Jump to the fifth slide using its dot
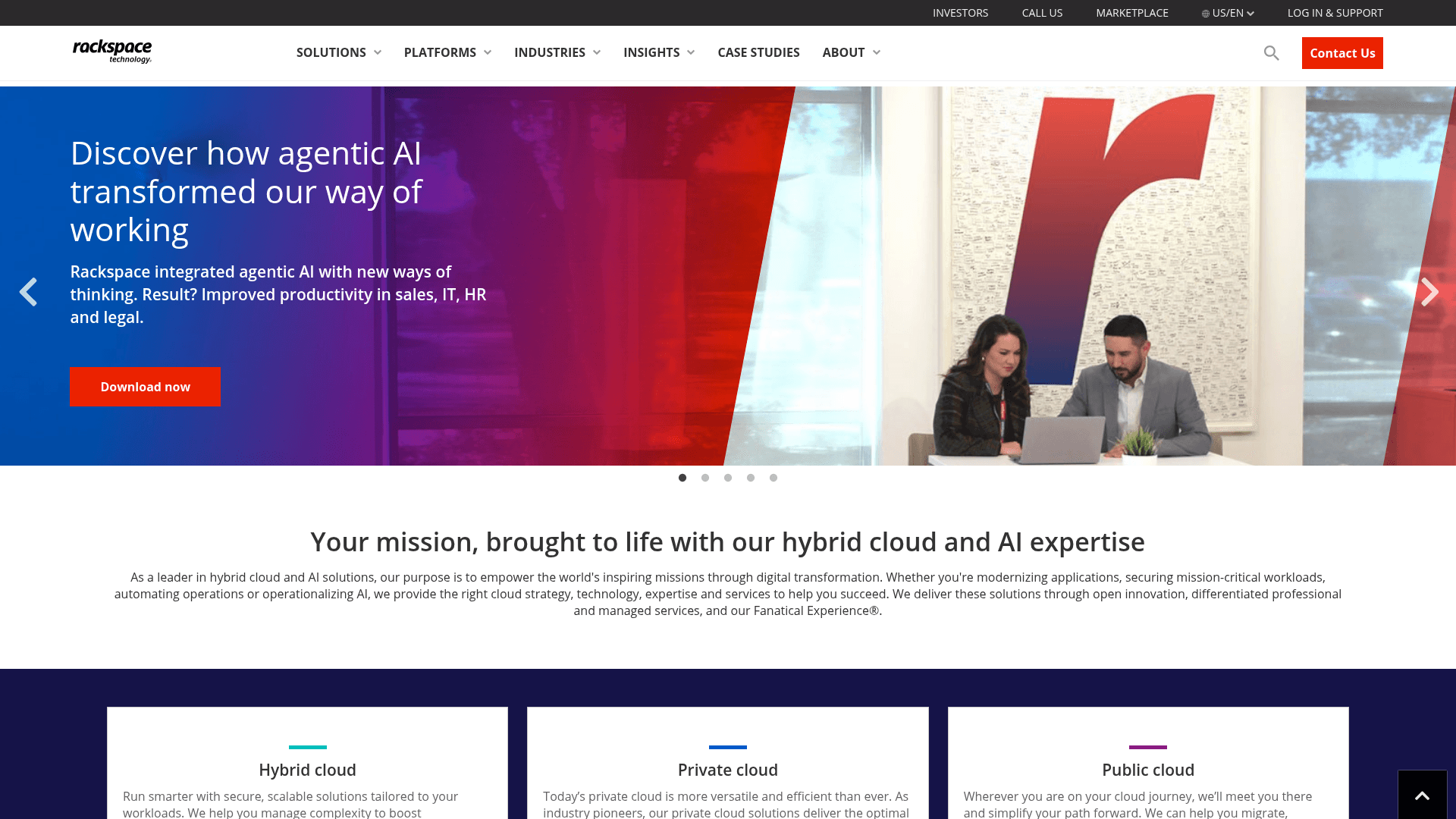Screen dimensions: 1456x819 [x=773, y=478]
